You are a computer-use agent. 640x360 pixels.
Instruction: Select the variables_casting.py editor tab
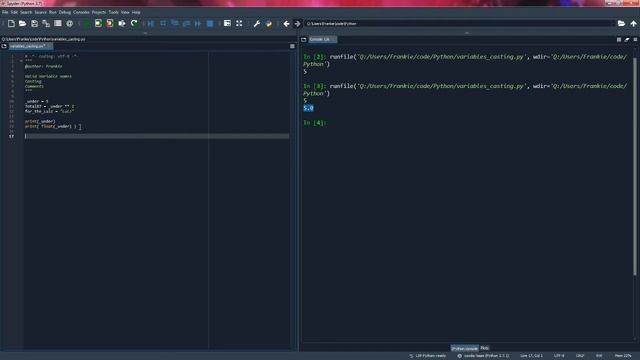tap(30, 46)
